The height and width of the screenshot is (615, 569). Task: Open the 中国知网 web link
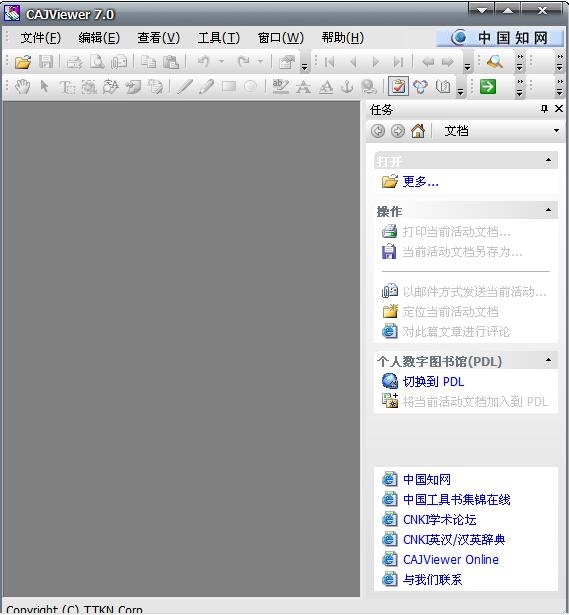point(427,479)
